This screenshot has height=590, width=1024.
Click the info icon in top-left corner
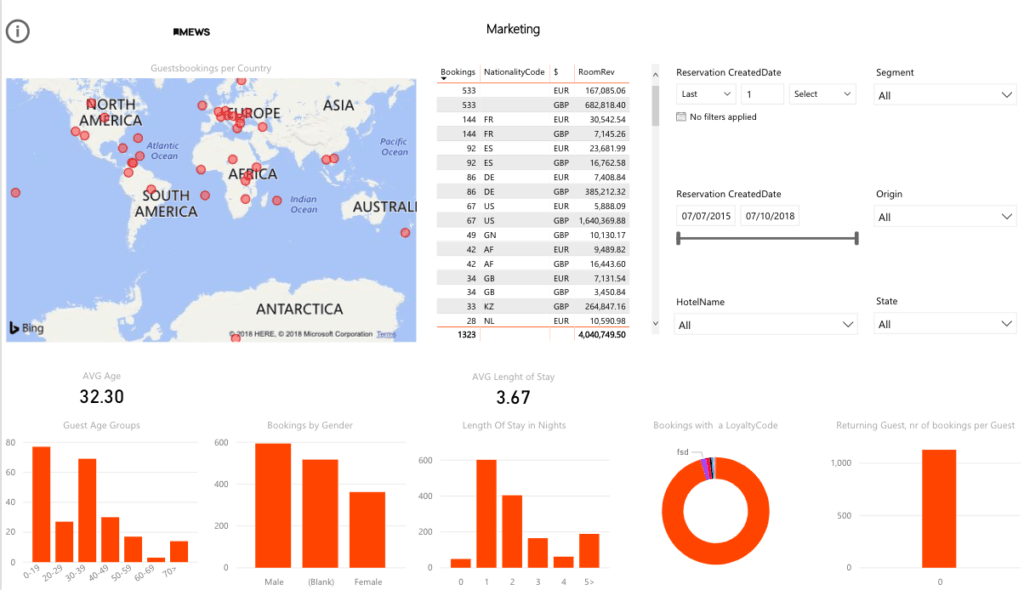tap(18, 31)
